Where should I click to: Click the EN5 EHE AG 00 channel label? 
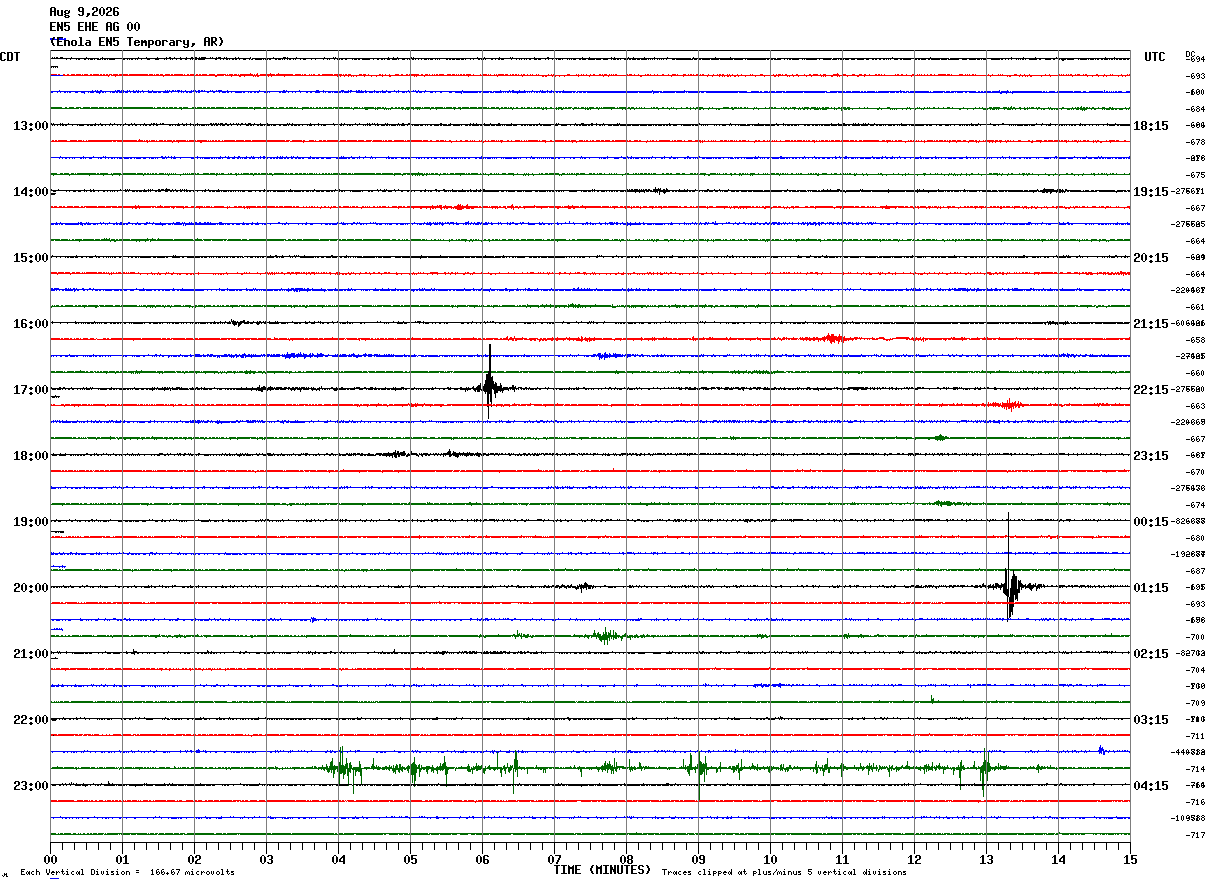pos(95,27)
